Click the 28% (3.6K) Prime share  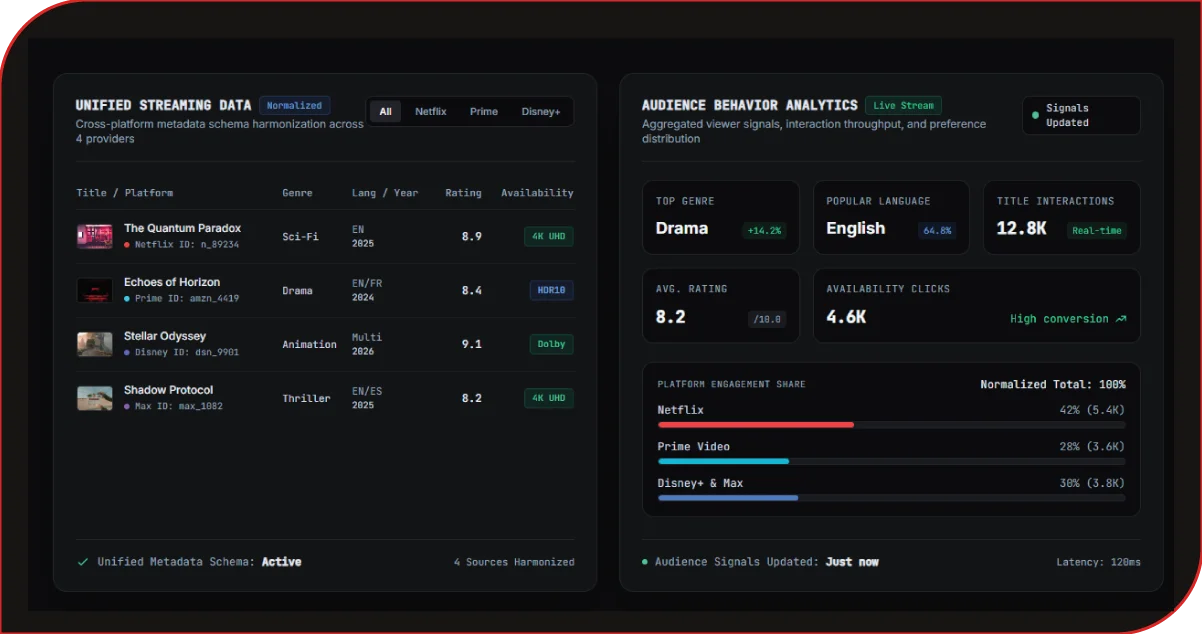pos(1092,447)
